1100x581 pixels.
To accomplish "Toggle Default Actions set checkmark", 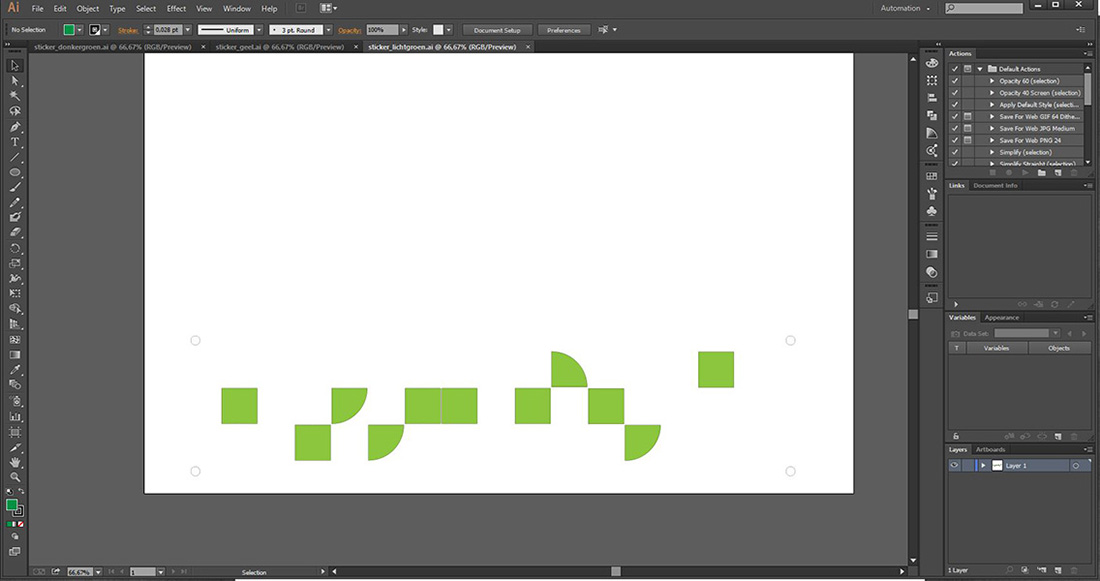I will click(955, 69).
